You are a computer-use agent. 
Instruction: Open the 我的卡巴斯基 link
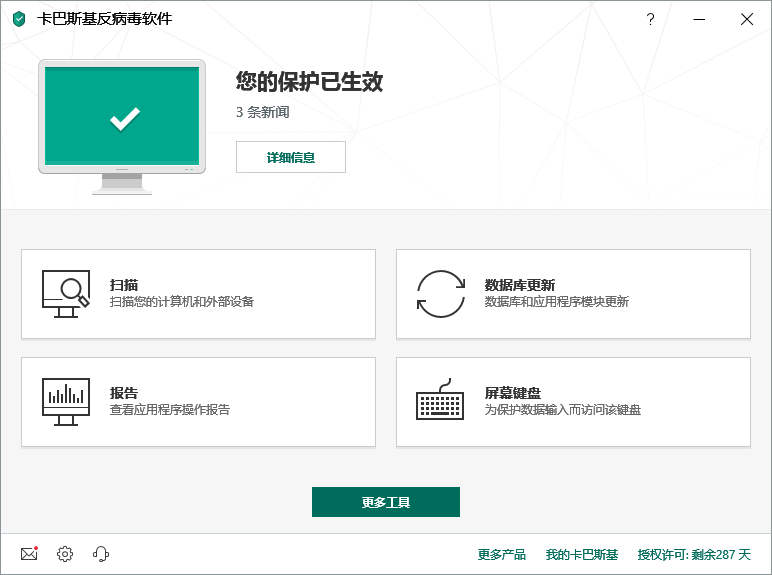tap(582, 554)
